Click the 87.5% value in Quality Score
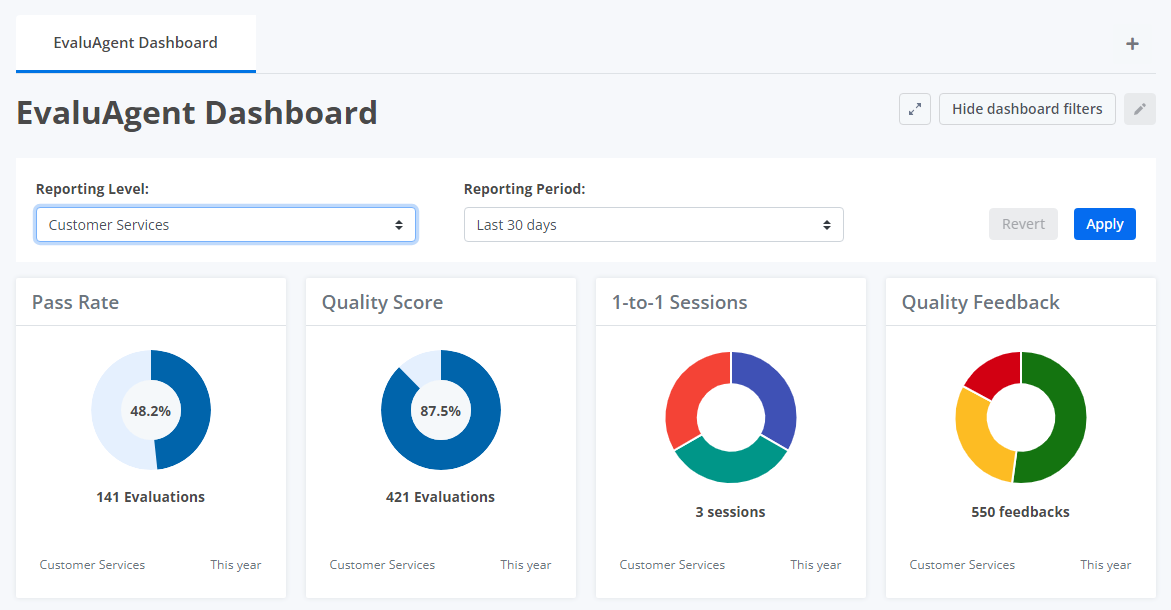The width and height of the screenshot is (1171, 610). (x=441, y=411)
